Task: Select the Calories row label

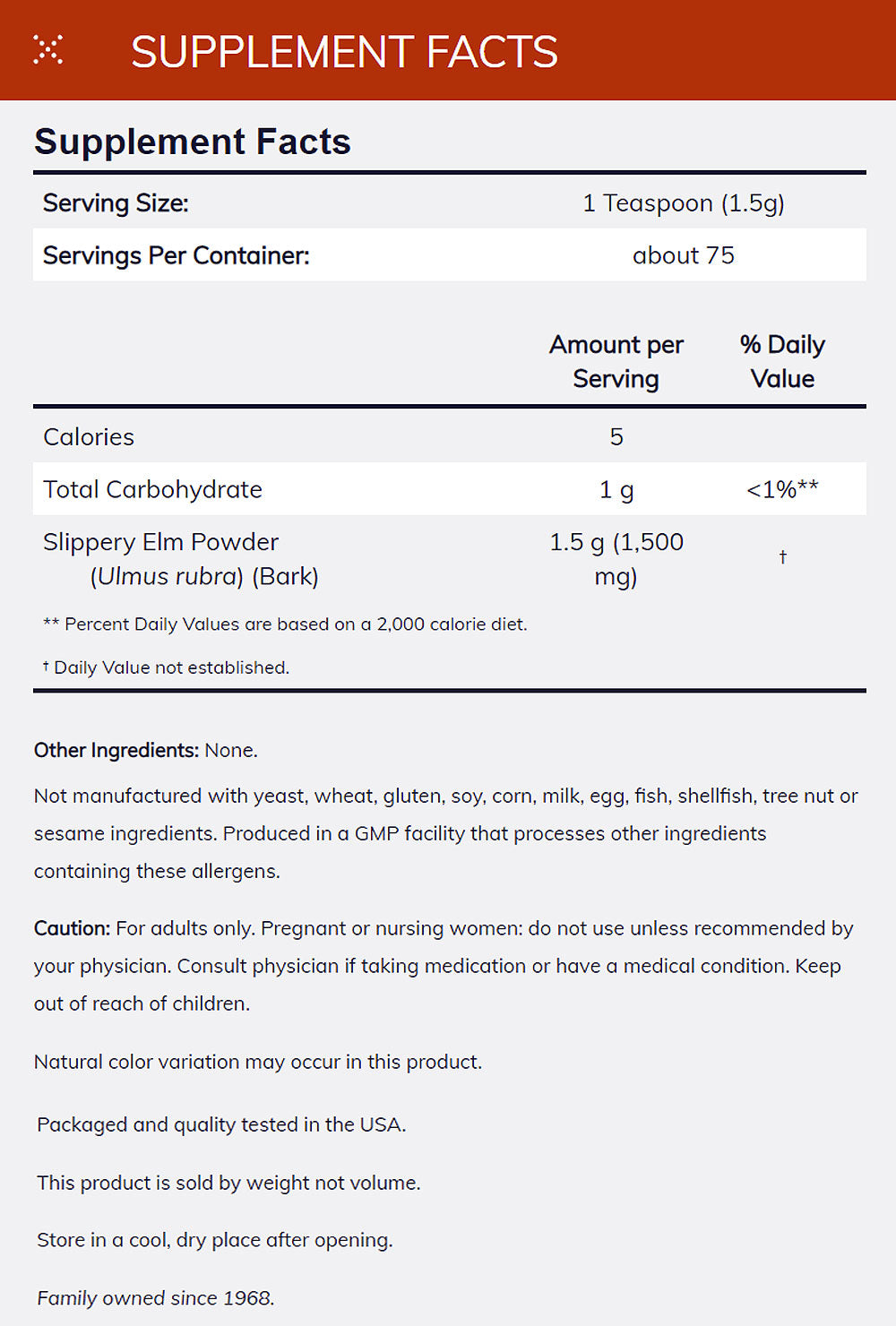Action: coord(89,437)
